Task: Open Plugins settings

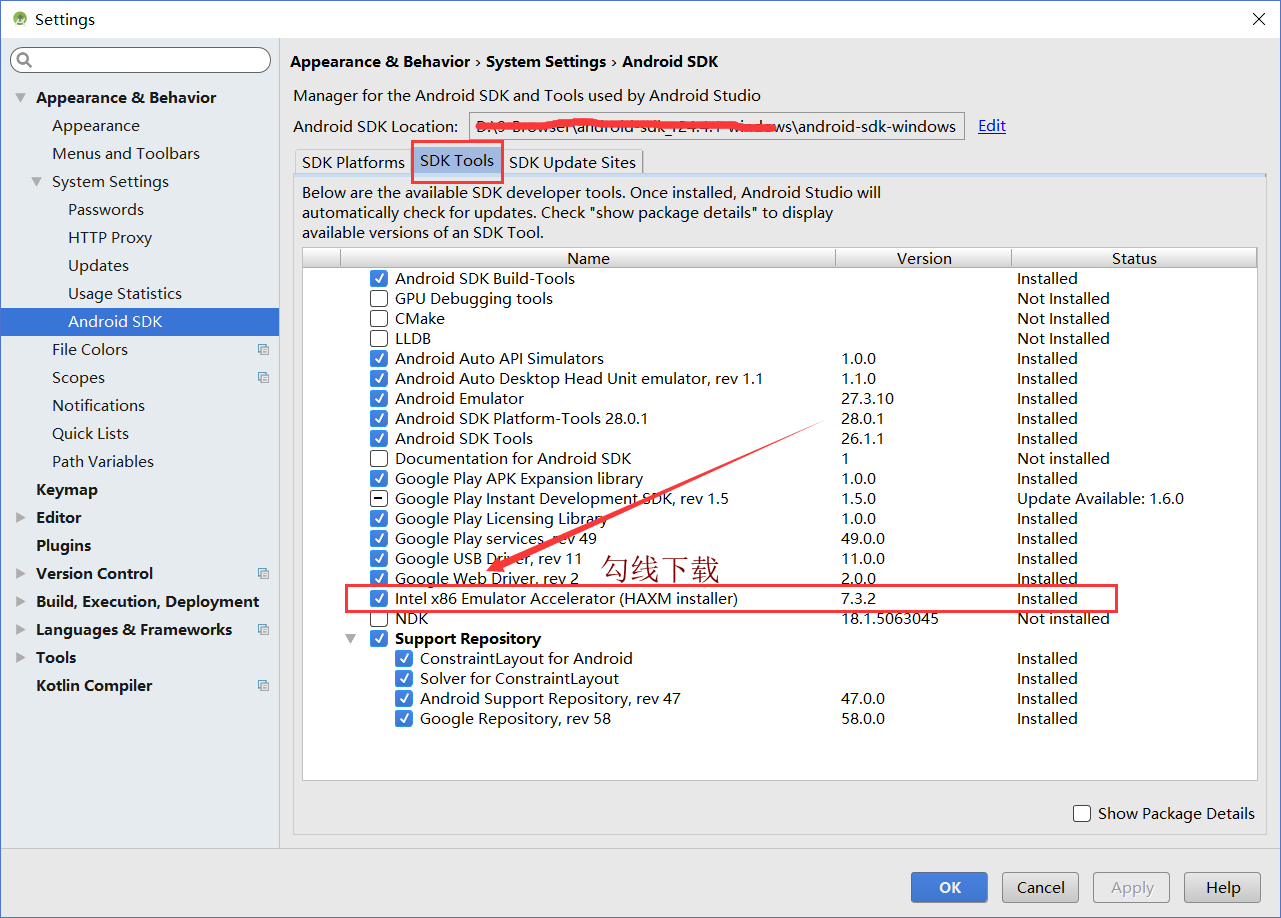Action: pos(63,546)
